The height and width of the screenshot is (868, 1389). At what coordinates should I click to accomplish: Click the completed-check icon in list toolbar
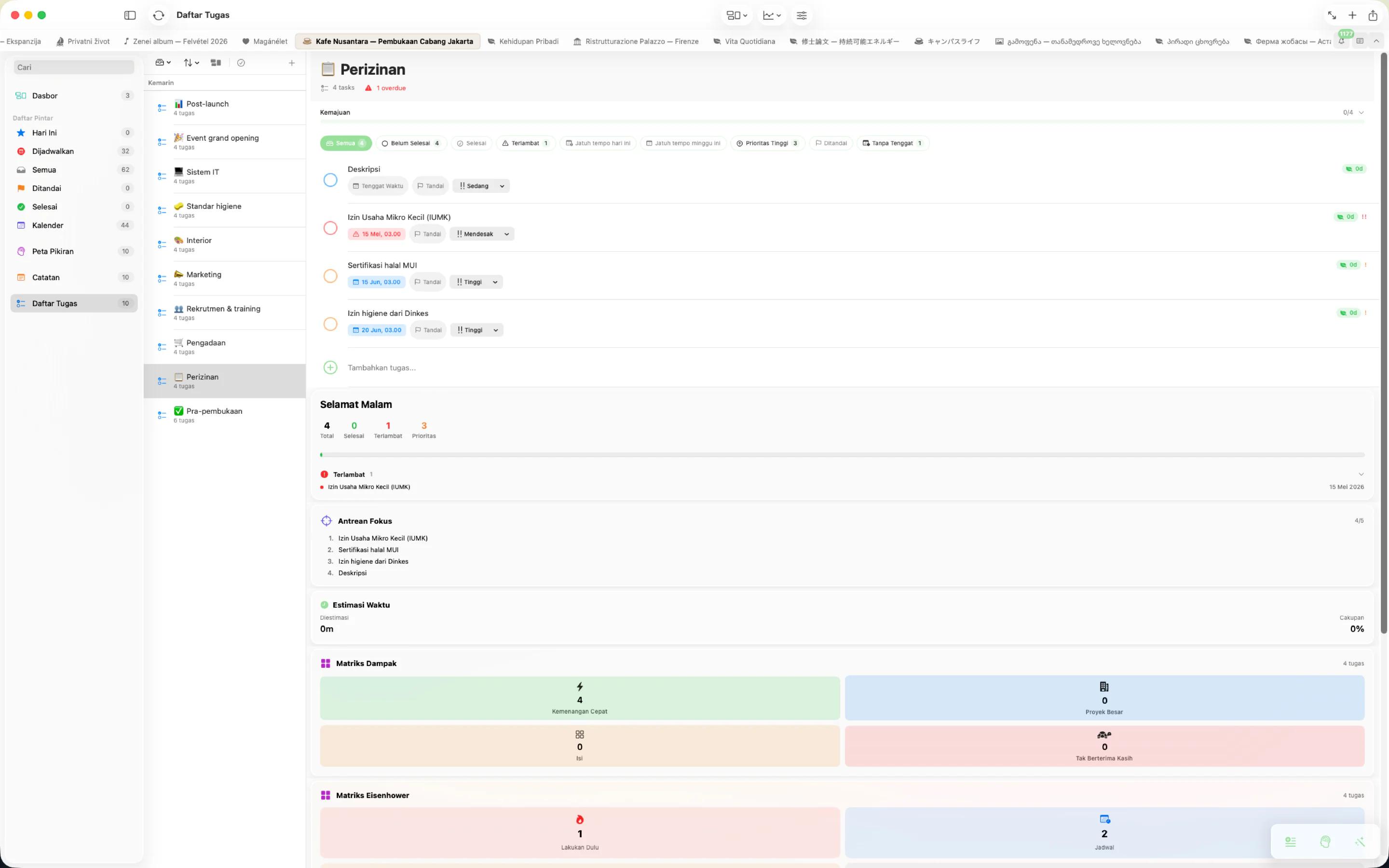pos(241,63)
